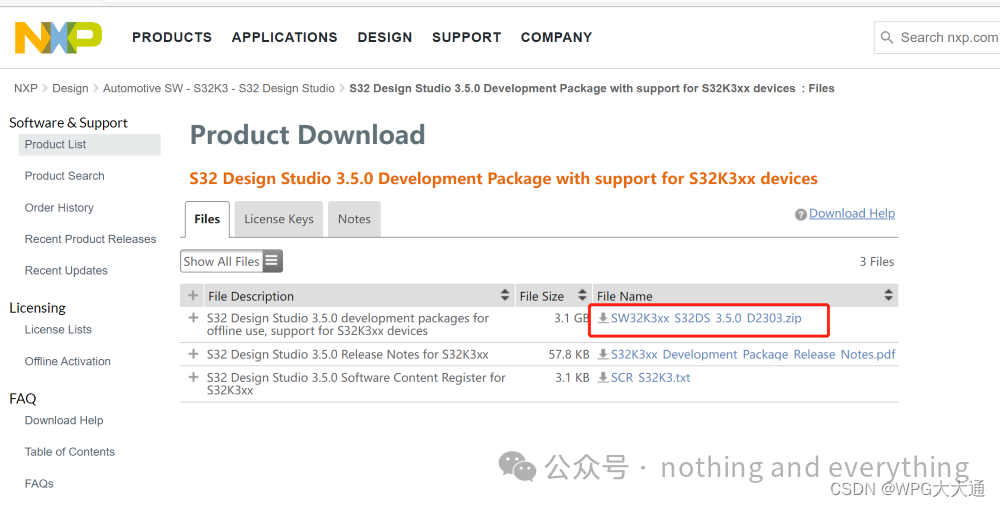Viewport: 1000px width, 507px height.
Task: Click the 57.8 KB file size cell
Action: (569, 355)
